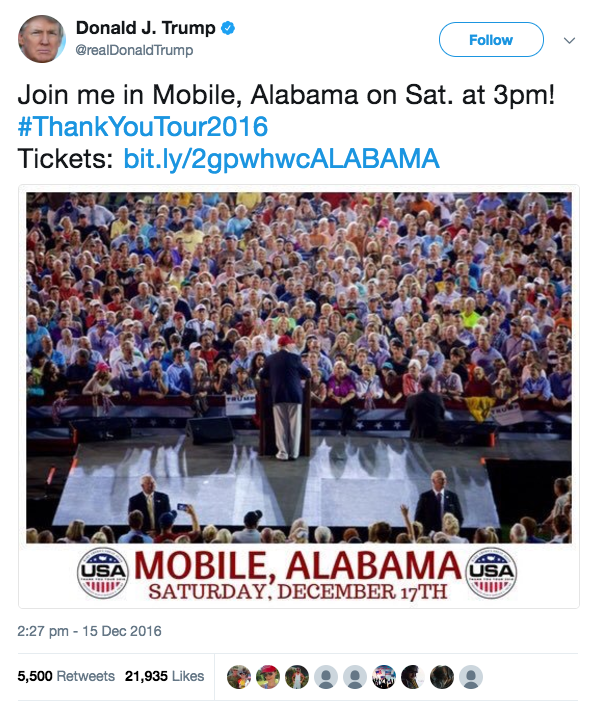Click the sixth liker avatar with crowd photo

(384, 677)
